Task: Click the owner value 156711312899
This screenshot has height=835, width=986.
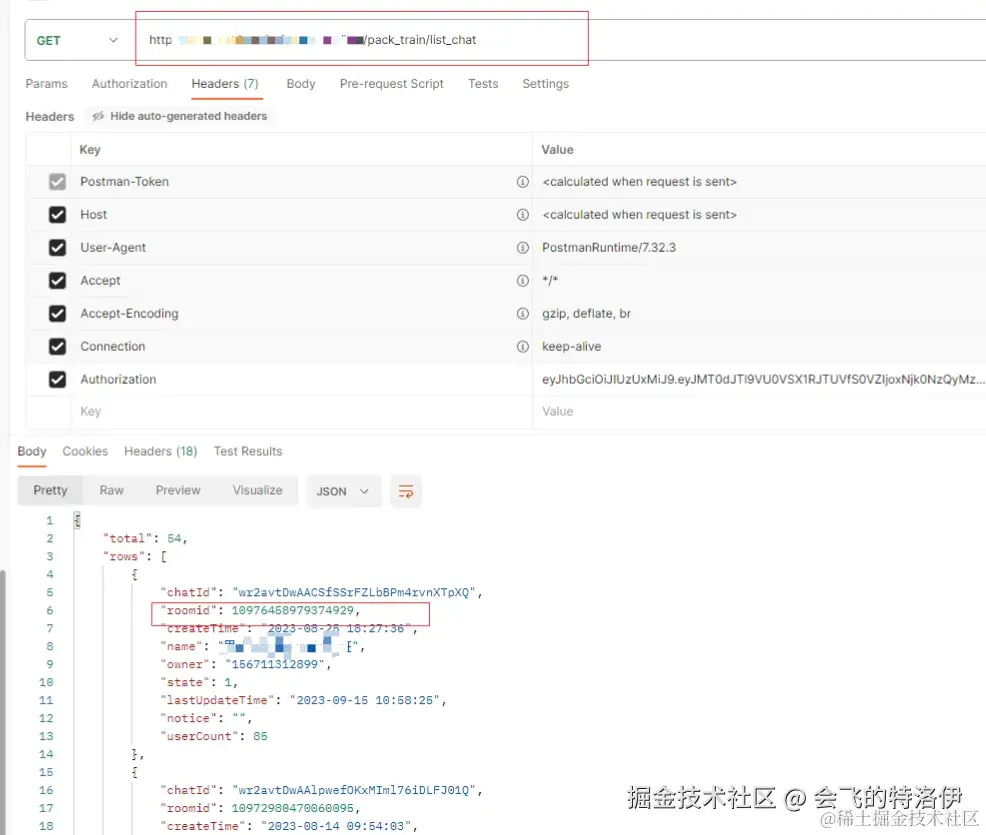Action: 275,665
